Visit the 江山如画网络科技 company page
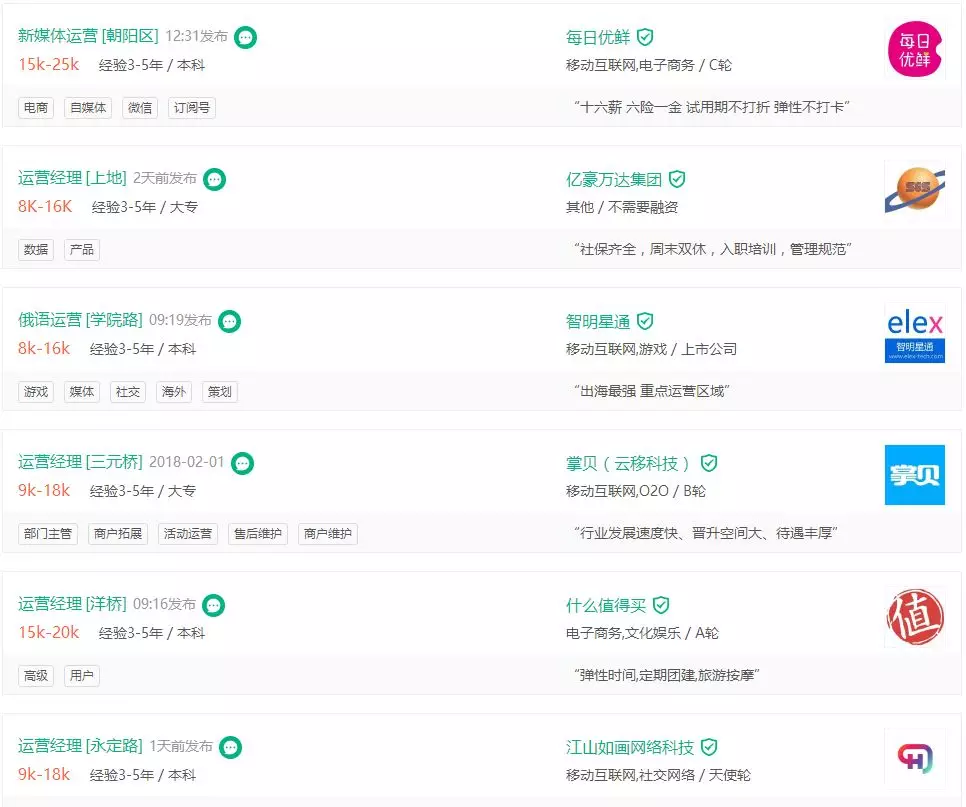This screenshot has width=966, height=807. tap(630, 747)
